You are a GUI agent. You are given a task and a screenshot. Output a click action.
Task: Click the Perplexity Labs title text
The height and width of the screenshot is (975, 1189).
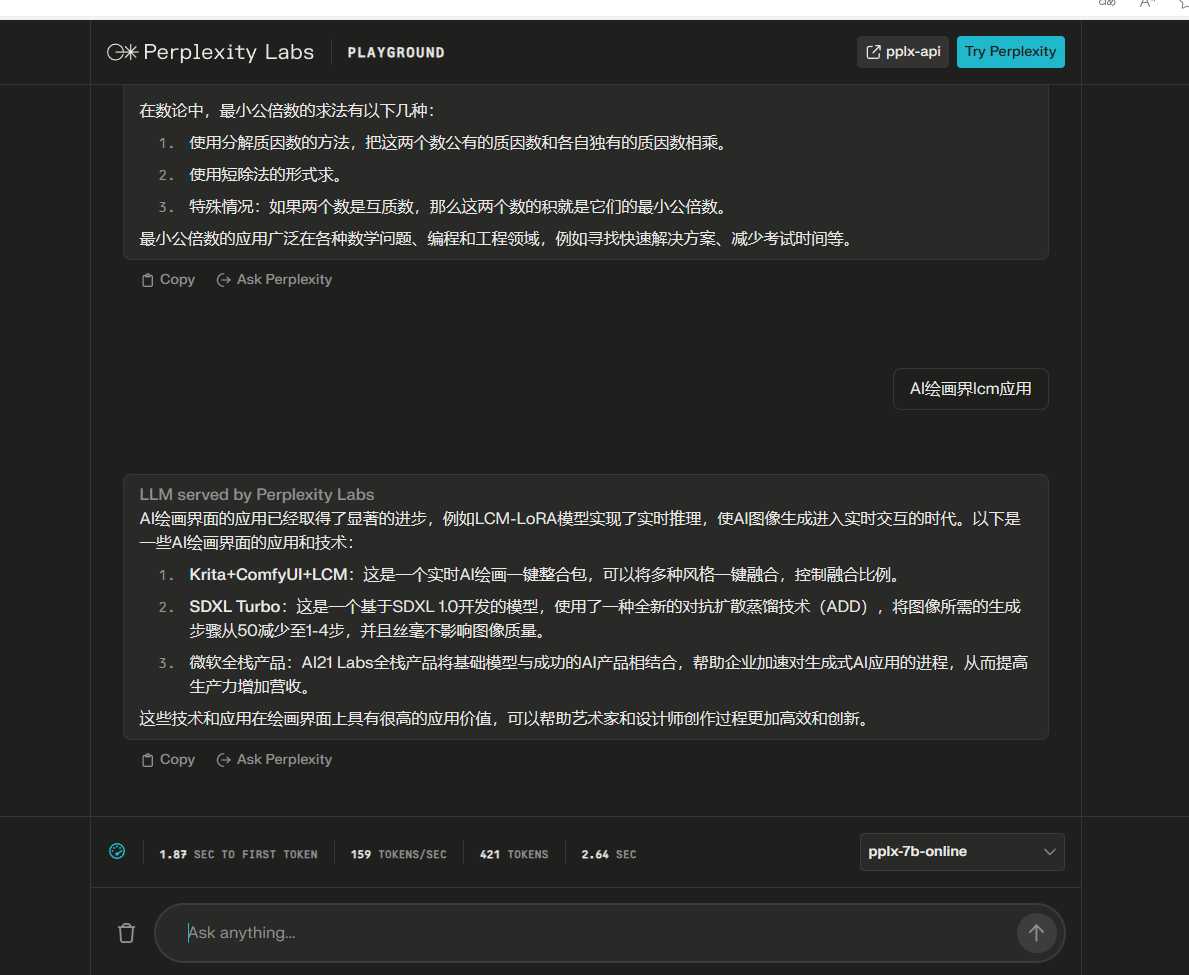[x=228, y=52]
